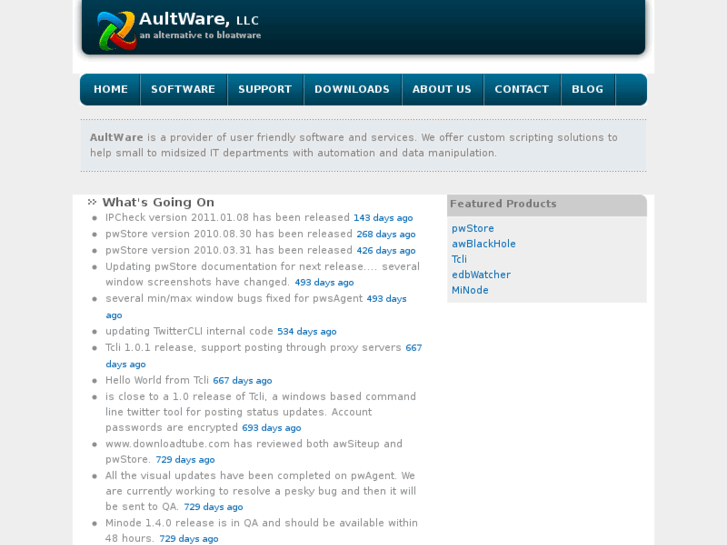Screen dimensions: 727x545
Task: Click 'pwStore version 2010.03.31 has been released' text
Action: (x=229, y=250)
